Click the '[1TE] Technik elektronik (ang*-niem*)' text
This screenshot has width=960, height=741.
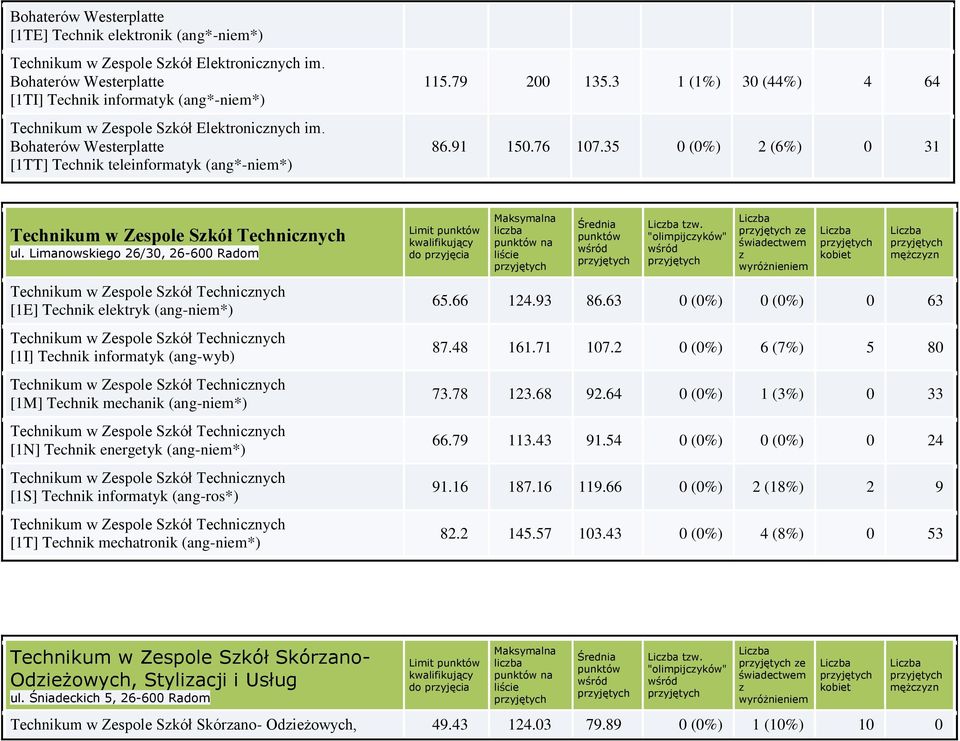point(137,35)
